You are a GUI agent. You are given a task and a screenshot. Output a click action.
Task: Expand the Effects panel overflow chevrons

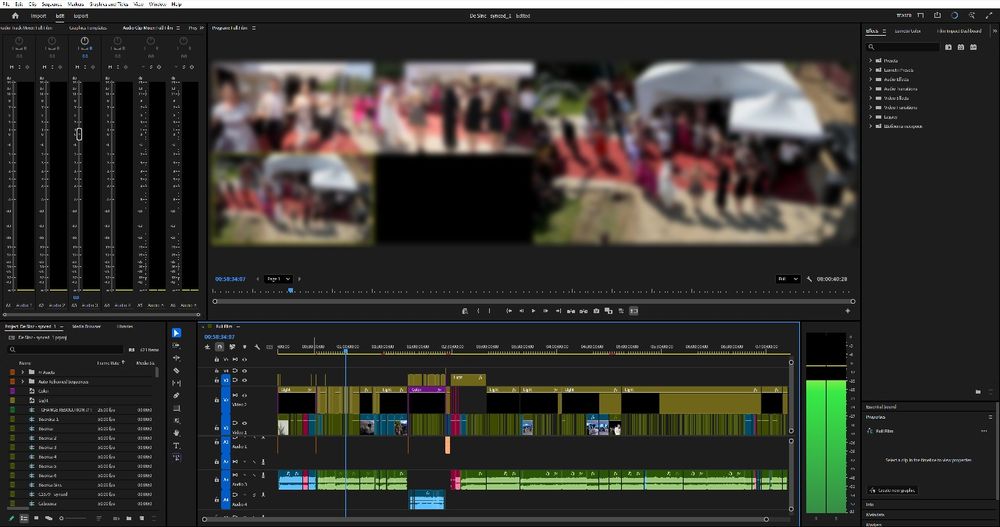pos(994,31)
